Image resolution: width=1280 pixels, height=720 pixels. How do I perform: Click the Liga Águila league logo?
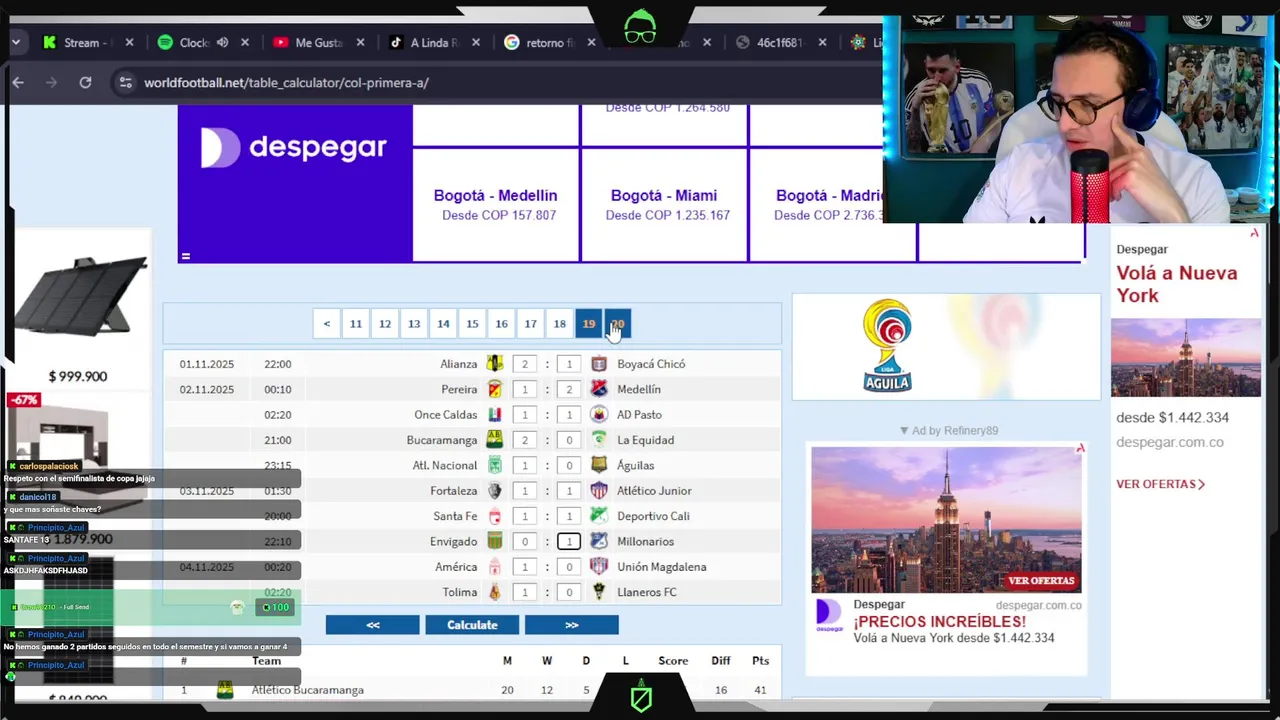887,346
